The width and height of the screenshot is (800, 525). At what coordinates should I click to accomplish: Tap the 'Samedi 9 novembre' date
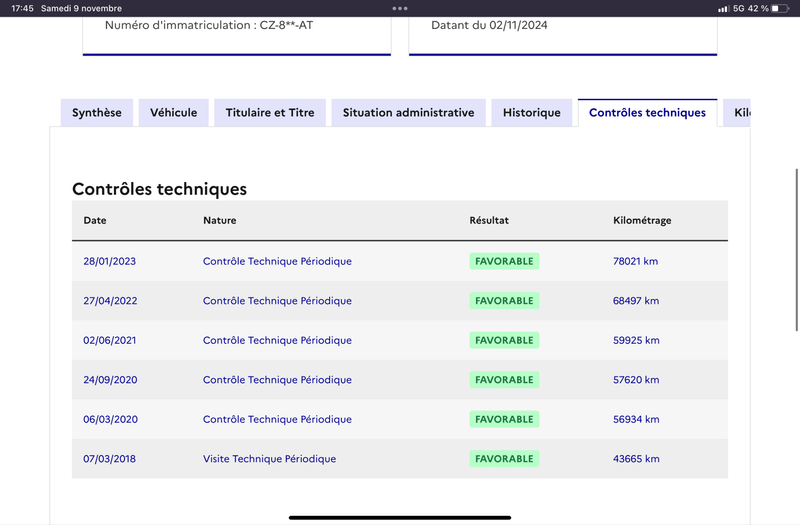82,9
